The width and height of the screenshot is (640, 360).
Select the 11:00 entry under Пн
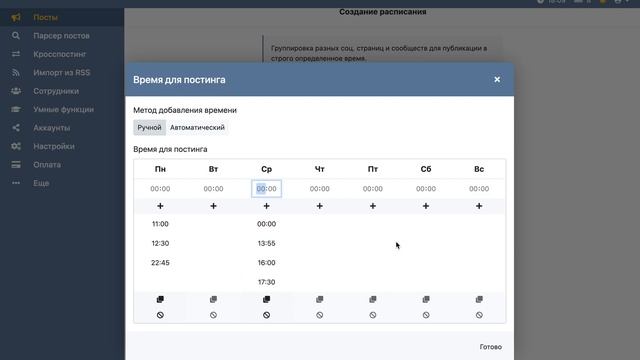(x=160, y=224)
